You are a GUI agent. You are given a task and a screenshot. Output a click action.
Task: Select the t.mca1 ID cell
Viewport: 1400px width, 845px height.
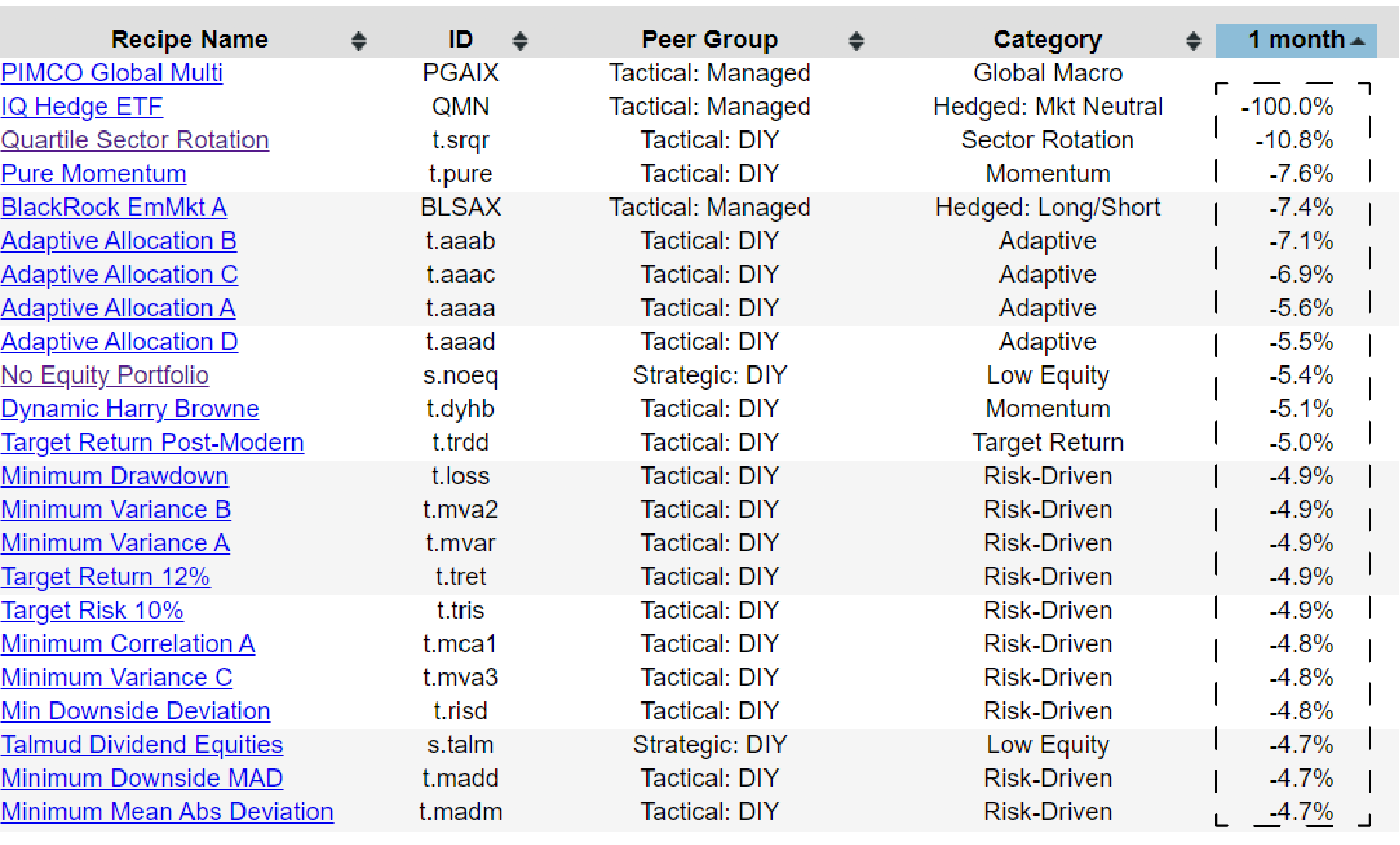tap(461, 643)
